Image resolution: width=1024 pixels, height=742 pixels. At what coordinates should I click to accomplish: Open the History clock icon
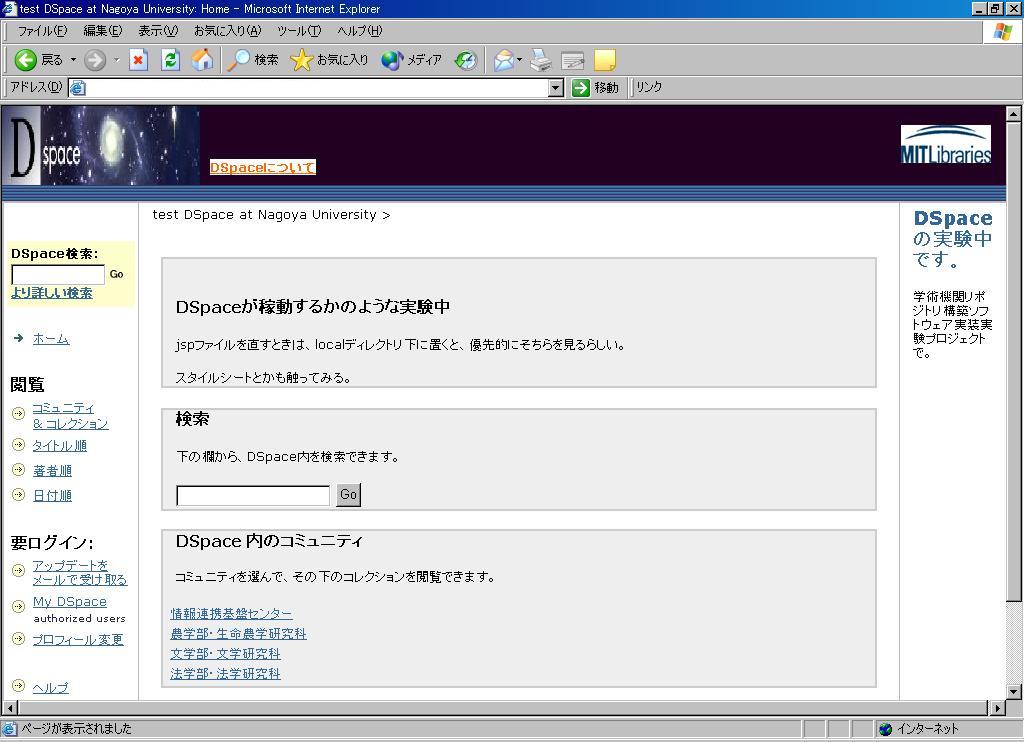[466, 60]
